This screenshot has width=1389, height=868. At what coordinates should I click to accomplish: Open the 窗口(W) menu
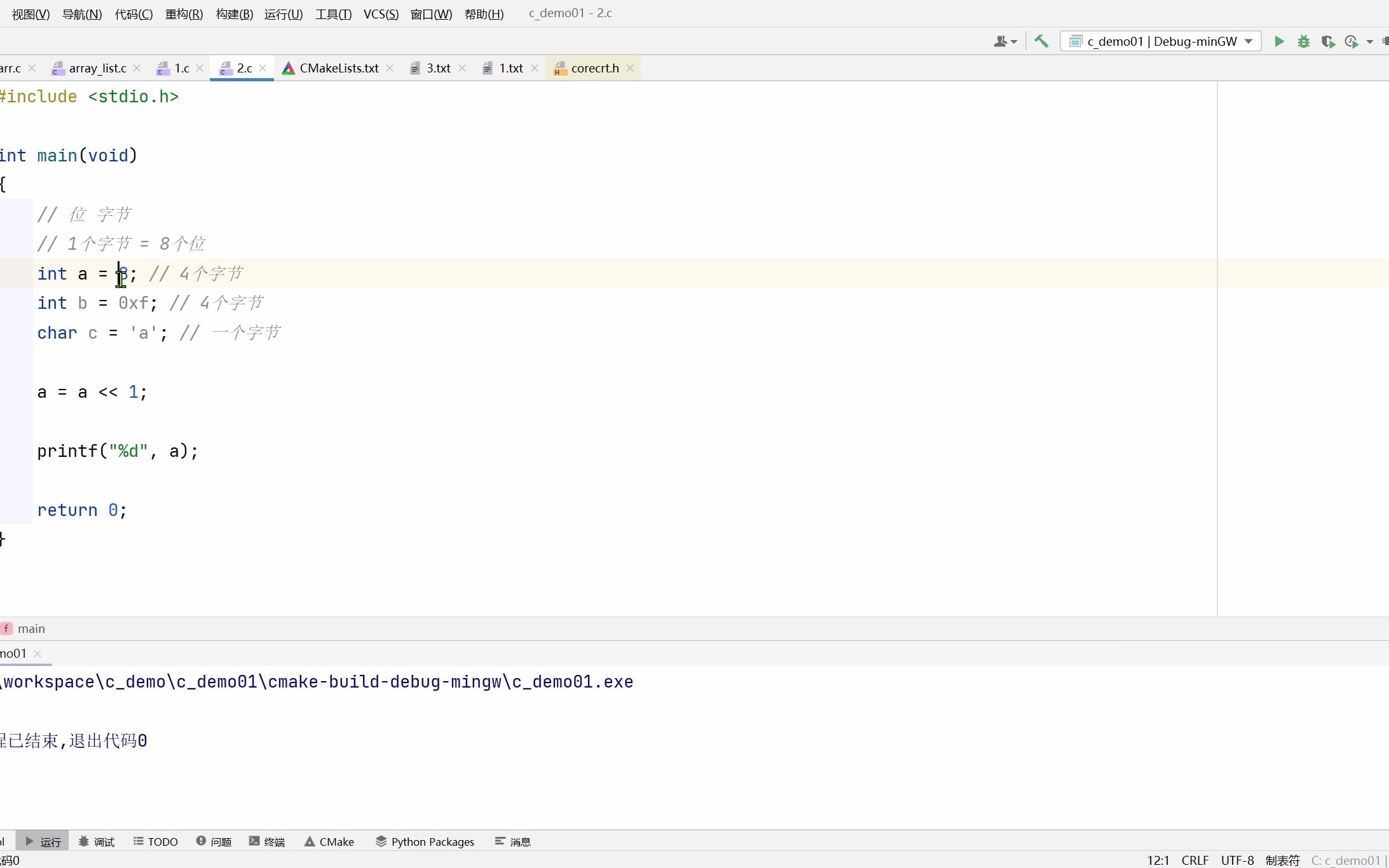(432, 14)
